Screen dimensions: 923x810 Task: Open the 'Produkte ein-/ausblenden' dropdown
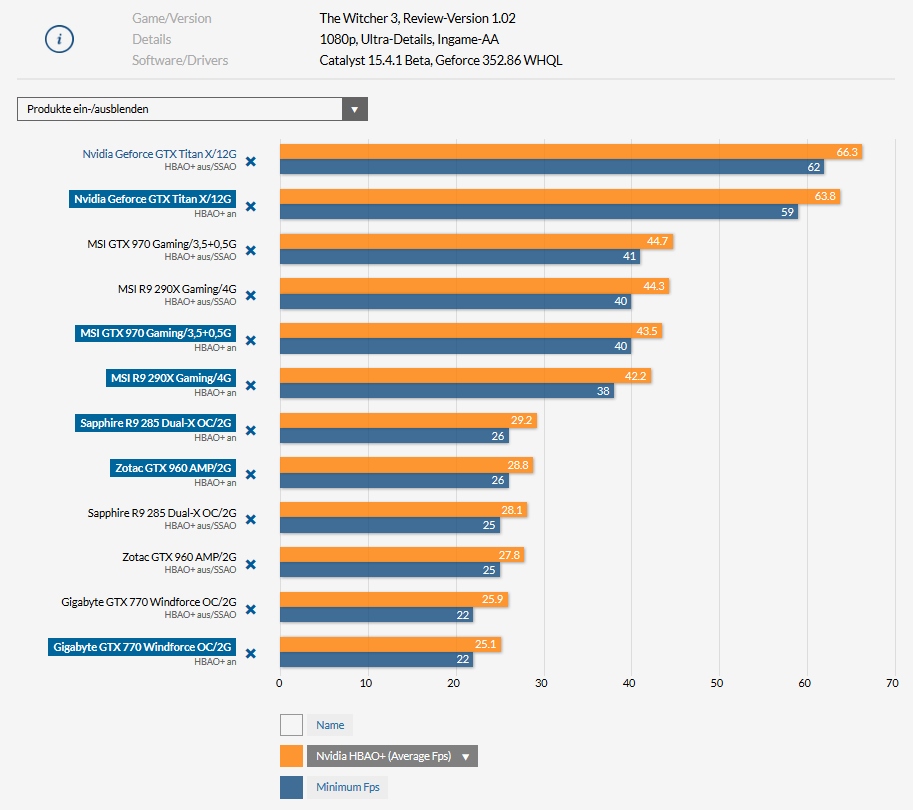pyautogui.click(x=192, y=109)
